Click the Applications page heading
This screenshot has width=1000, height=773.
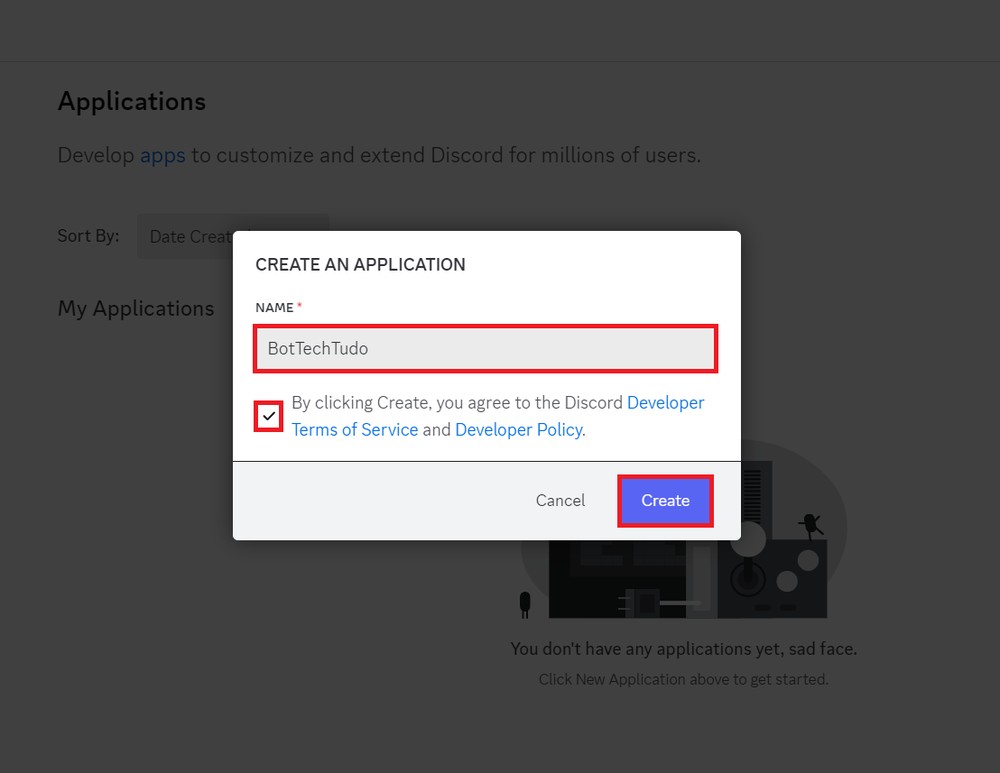point(131,101)
